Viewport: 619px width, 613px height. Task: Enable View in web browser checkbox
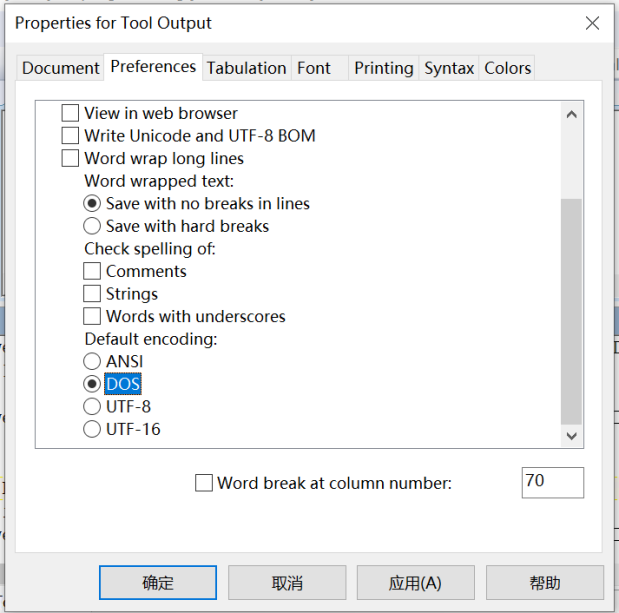point(71,113)
